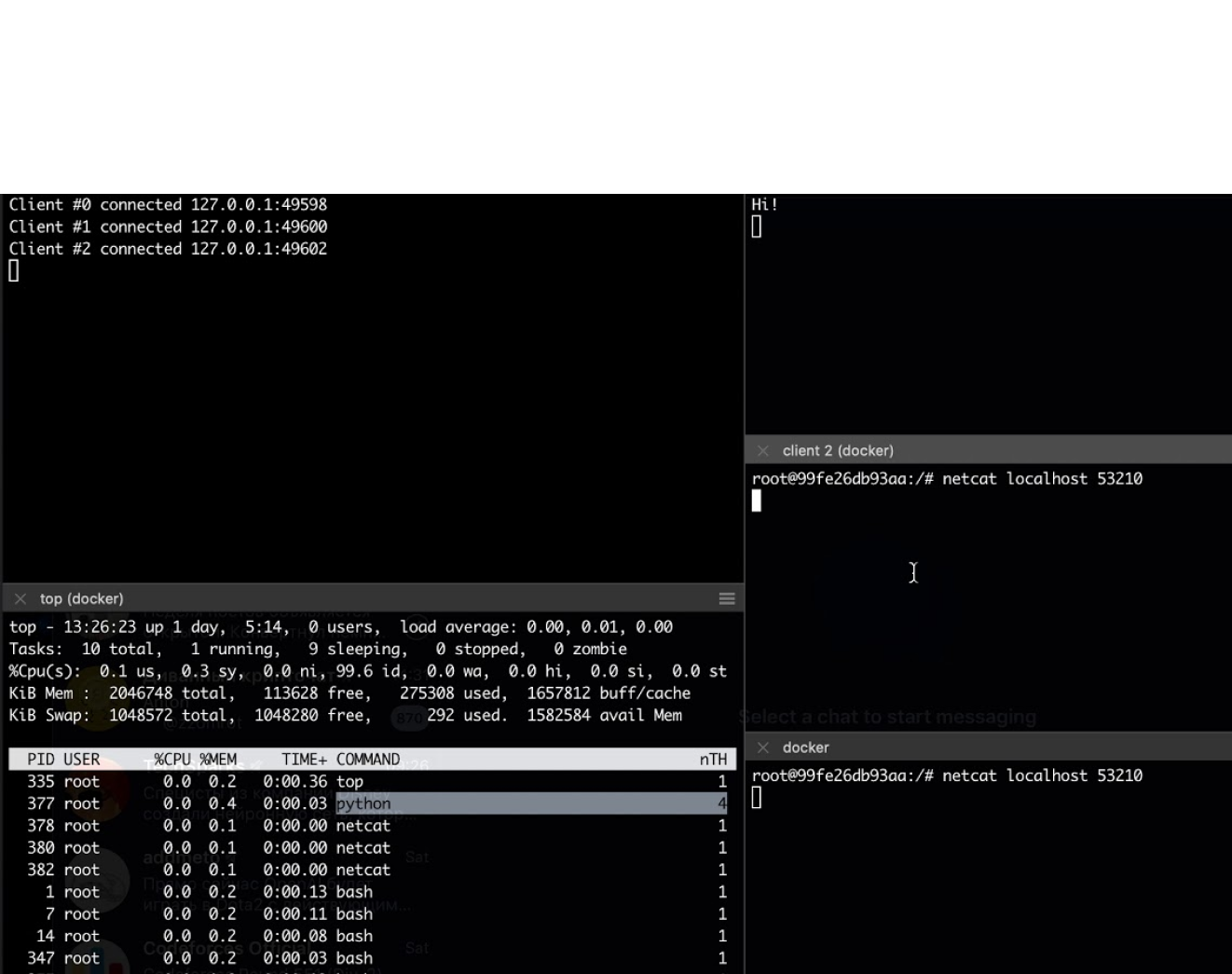Screen dimensions: 1232x974
Task: Select the client 2 (docker) pane title
Action: click(x=838, y=450)
